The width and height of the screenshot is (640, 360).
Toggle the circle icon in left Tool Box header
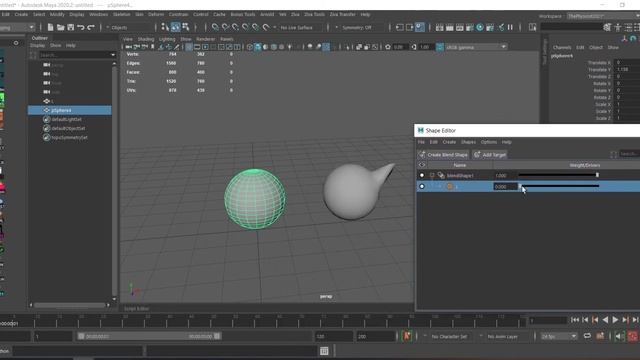(x=16, y=42)
